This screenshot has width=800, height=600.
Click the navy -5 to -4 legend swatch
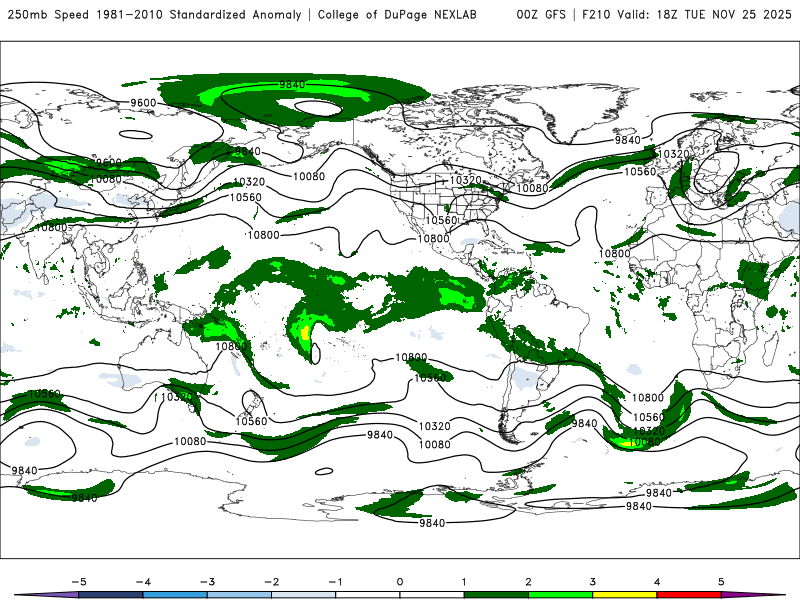pyautogui.click(x=111, y=595)
